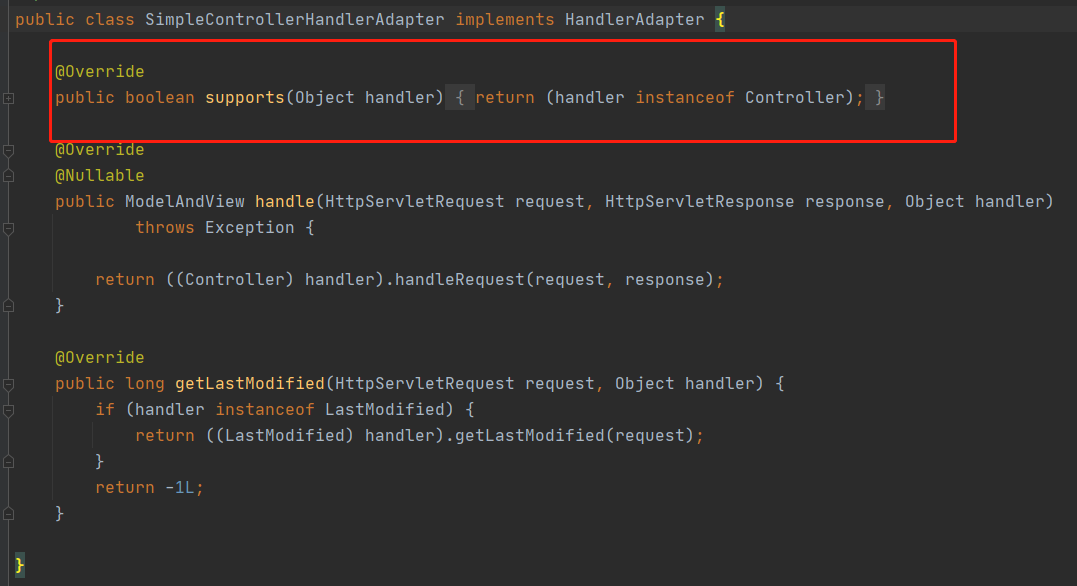1077x586 pixels.
Task: Expand the folded supports method in gutter
Action: [x=8, y=98]
